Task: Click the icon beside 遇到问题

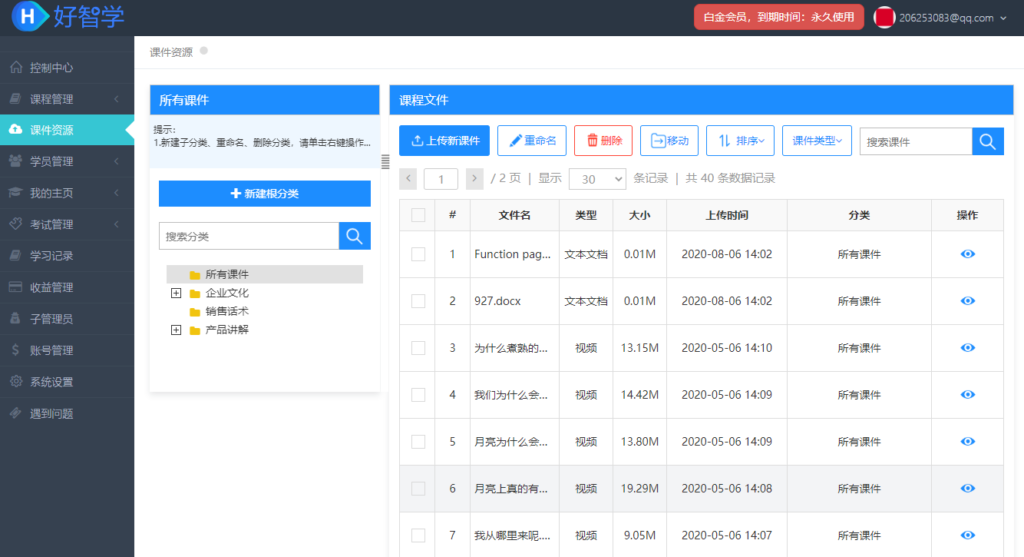Action: (16, 413)
